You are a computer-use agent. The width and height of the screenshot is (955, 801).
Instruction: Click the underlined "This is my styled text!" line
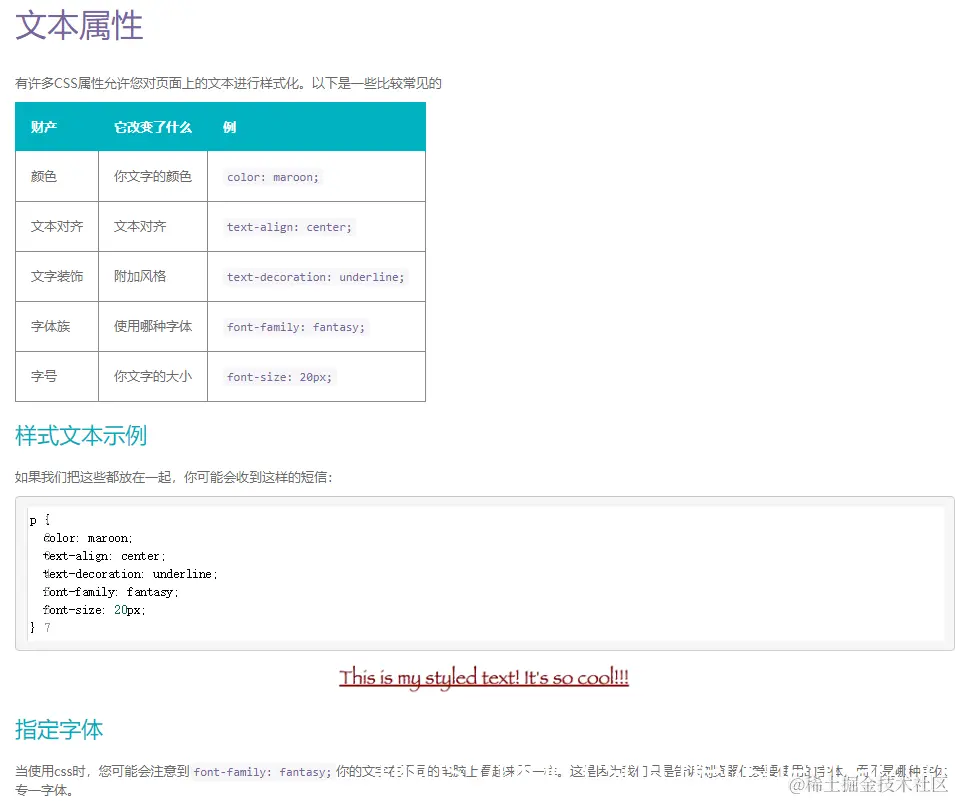484,678
